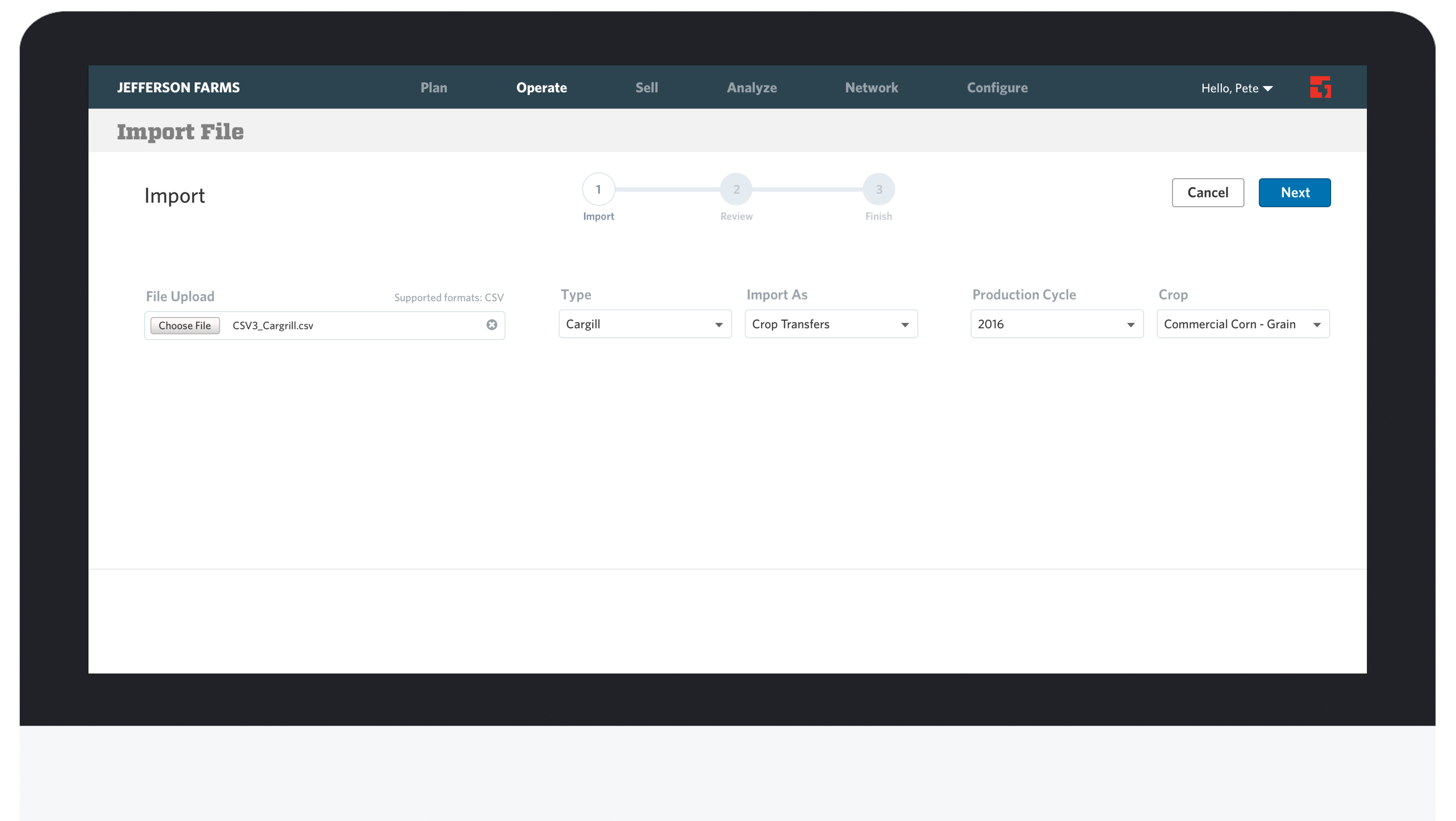Go to Configure in the navbar
Image resolution: width=1456 pixels, height=821 pixels.
click(x=997, y=88)
